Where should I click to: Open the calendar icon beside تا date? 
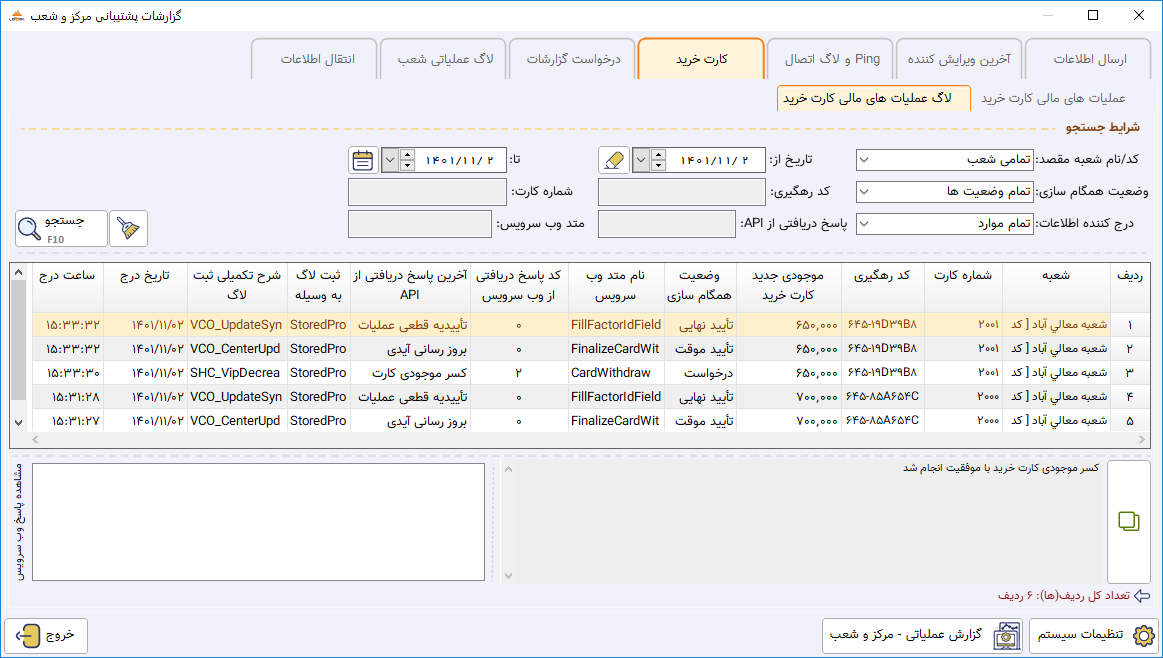(363, 159)
